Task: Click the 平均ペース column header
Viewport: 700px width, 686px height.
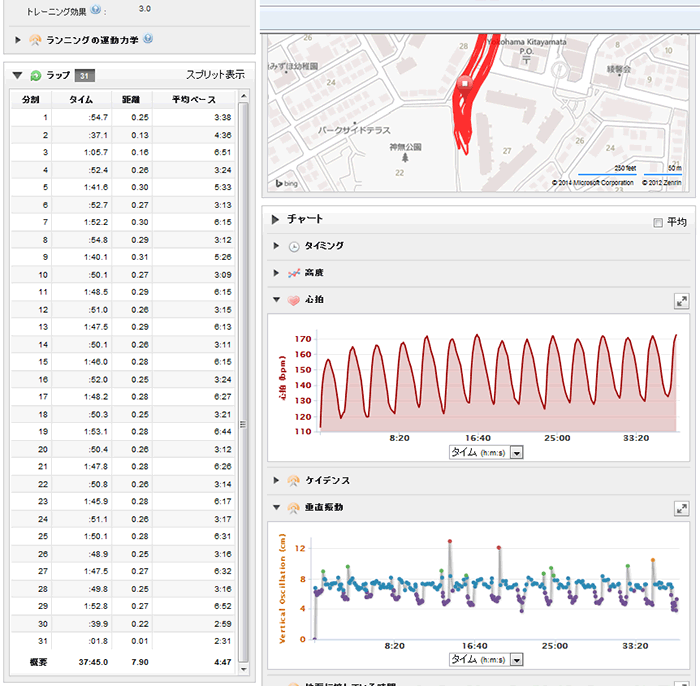Action: [193, 100]
